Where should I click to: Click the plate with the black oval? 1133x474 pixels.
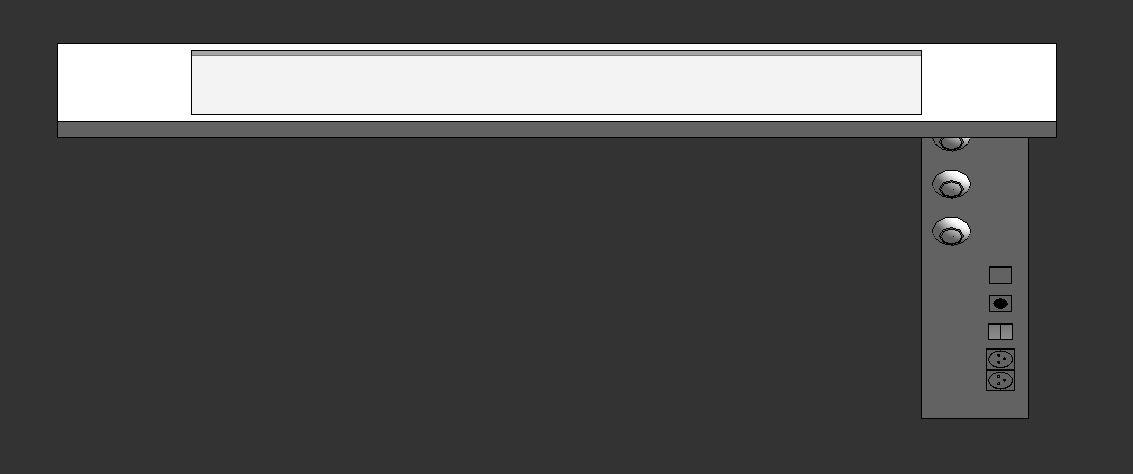[x=1000, y=303]
